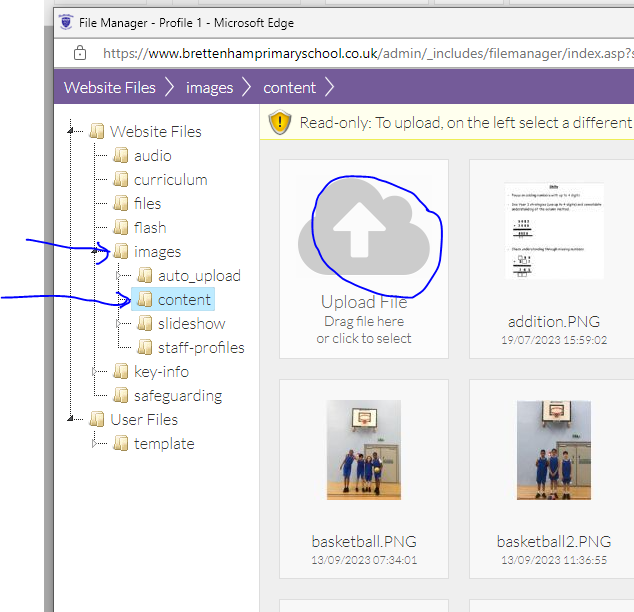This screenshot has height=612, width=634.
Task: Click the addition.PNG file name
Action: click(554, 322)
